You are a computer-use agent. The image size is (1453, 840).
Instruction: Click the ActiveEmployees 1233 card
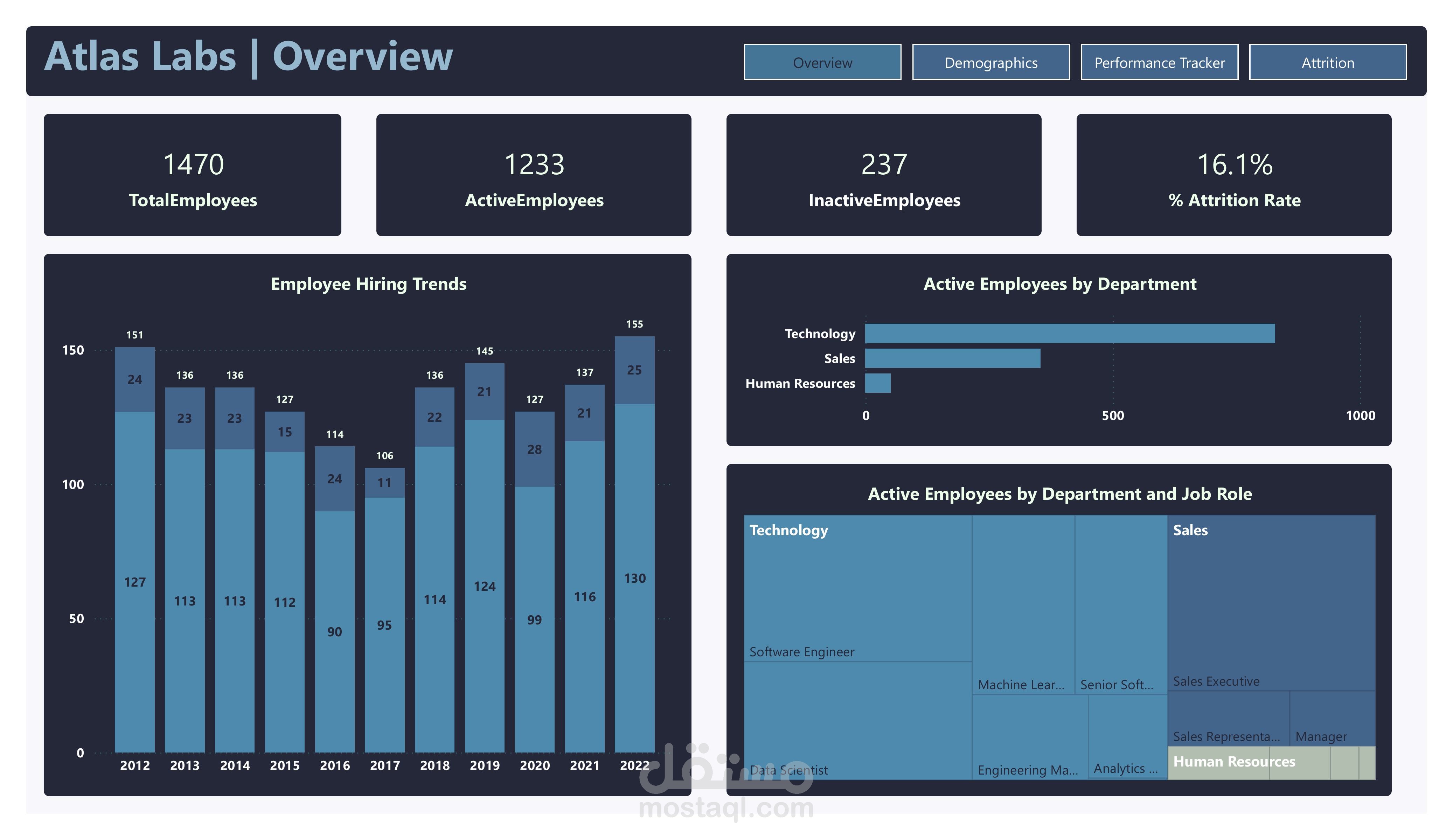pyautogui.click(x=533, y=175)
